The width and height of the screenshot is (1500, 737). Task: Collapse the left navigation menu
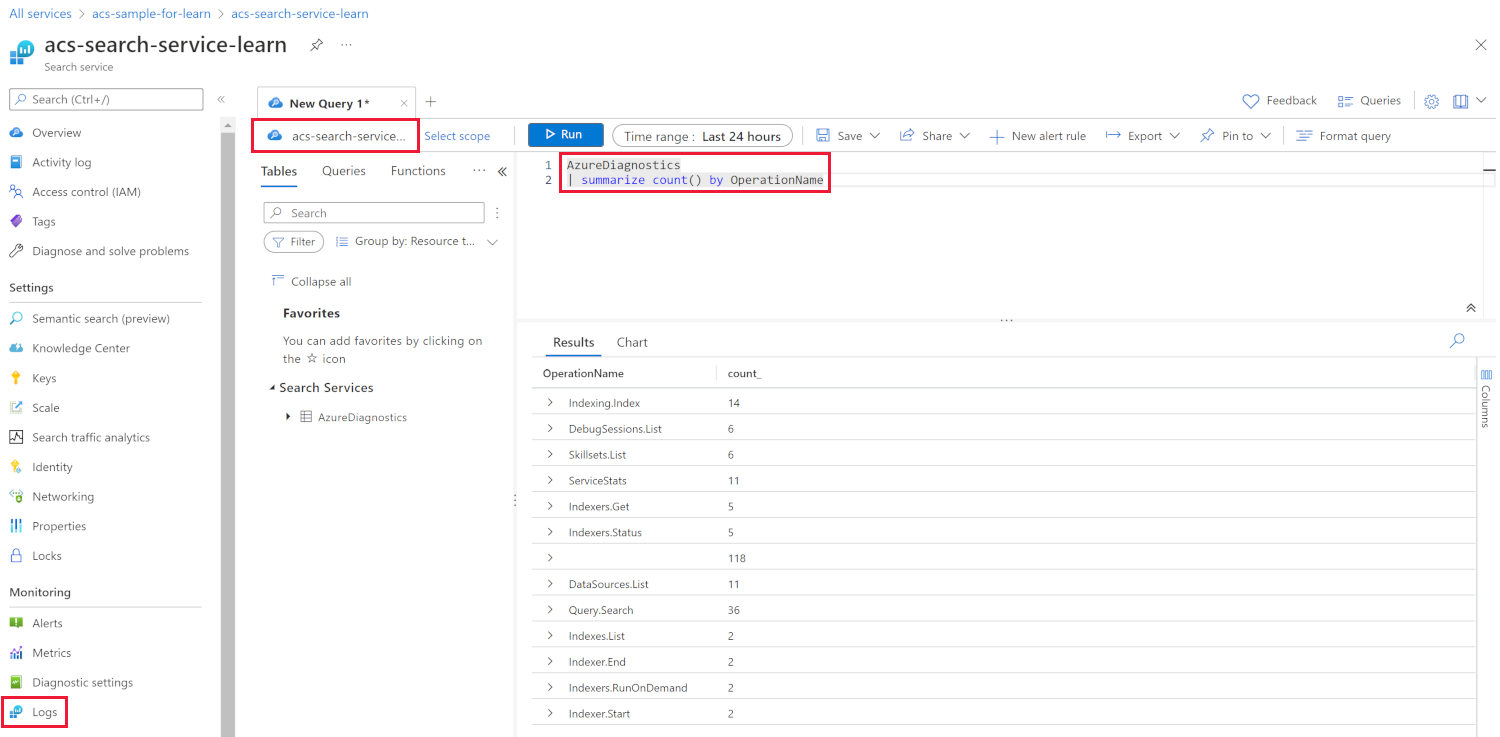[221, 99]
